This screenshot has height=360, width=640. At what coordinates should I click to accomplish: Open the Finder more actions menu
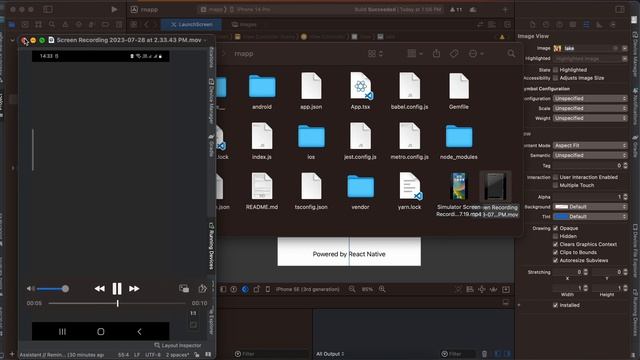(x=476, y=53)
